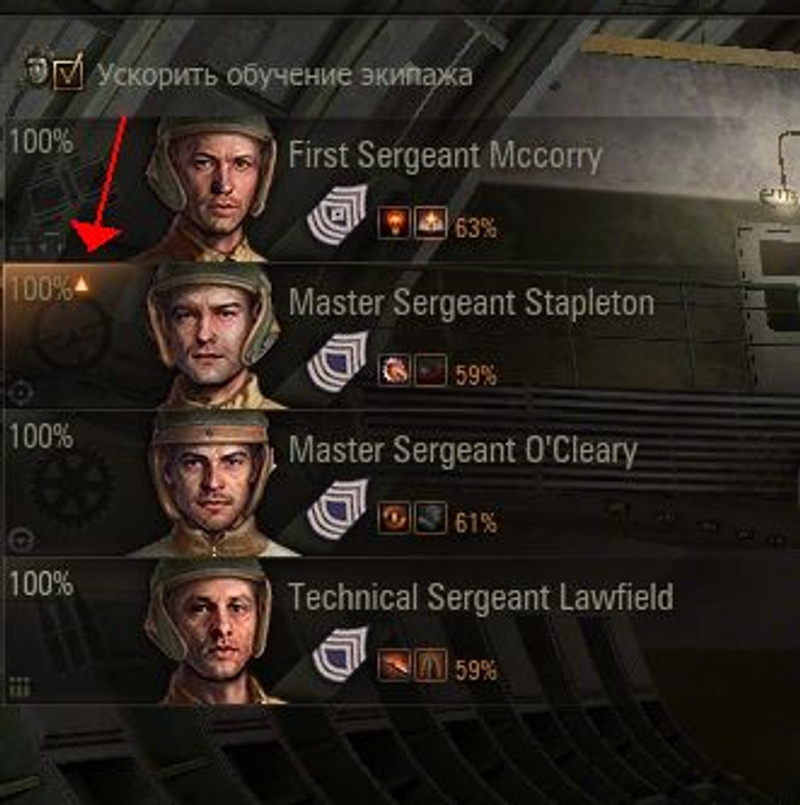Click the driver role icon under O'Cleary's 100%

pos(22,540)
